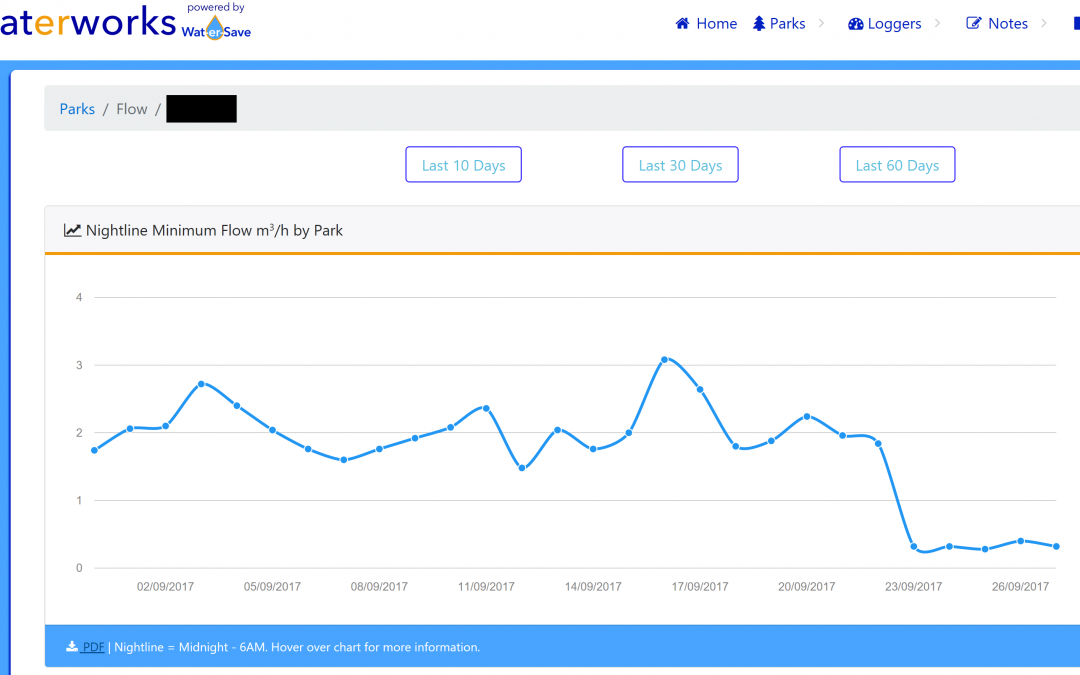Select the Last 10 Days button
Screen dimensions: 1080x675
[x=463, y=165]
